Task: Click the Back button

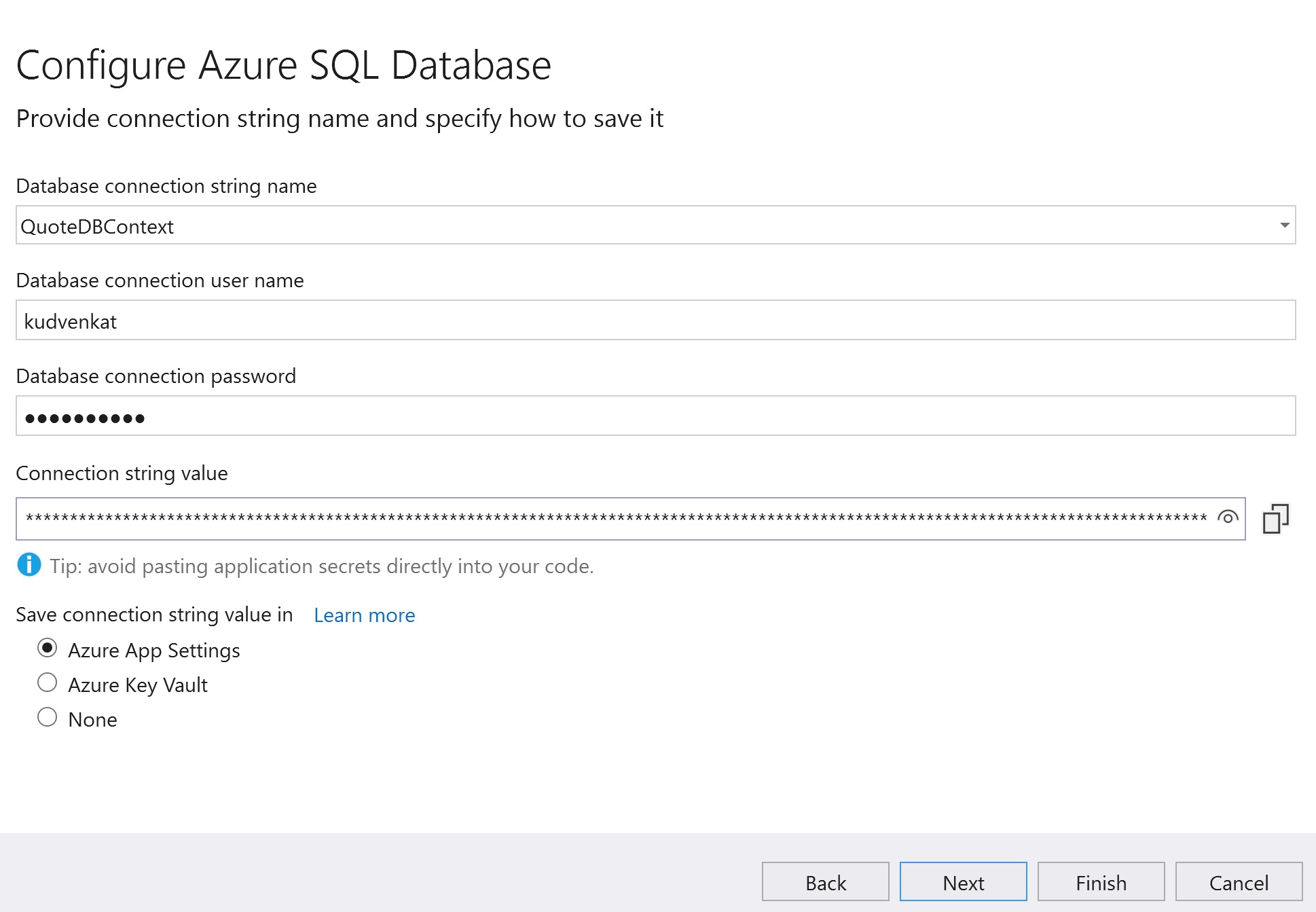Action: coord(826,882)
